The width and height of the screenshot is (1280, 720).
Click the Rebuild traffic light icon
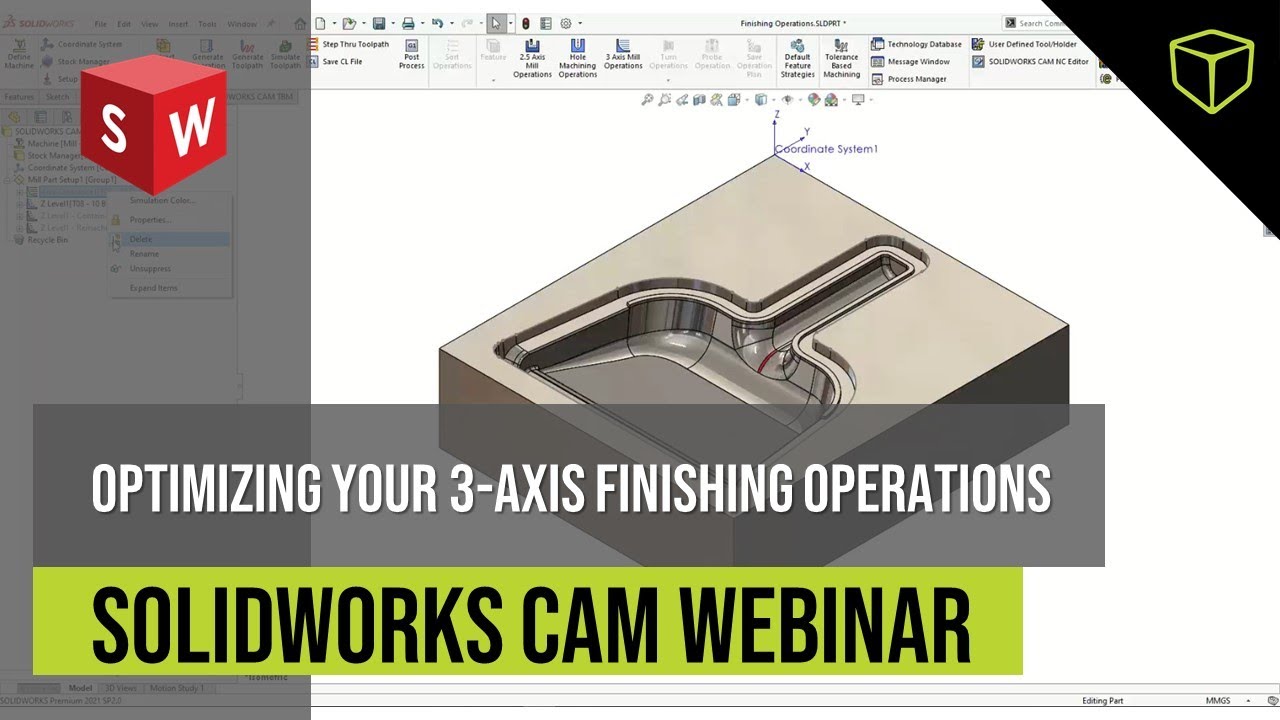click(x=526, y=23)
